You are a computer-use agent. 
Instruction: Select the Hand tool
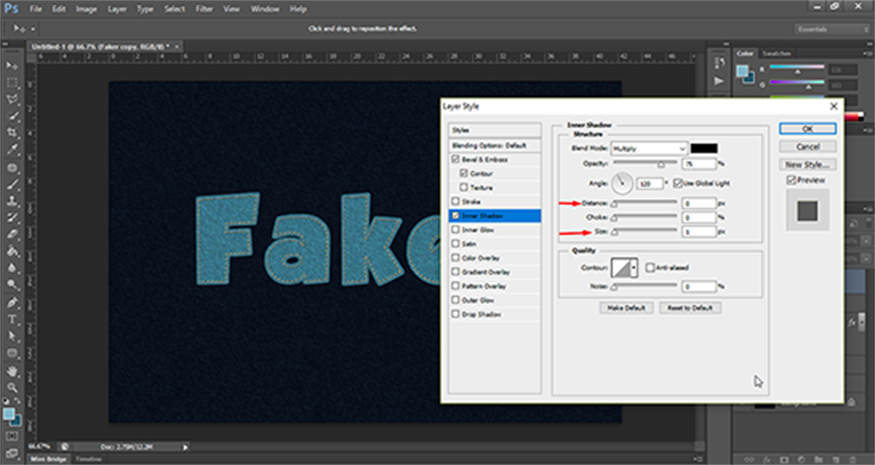pos(12,369)
